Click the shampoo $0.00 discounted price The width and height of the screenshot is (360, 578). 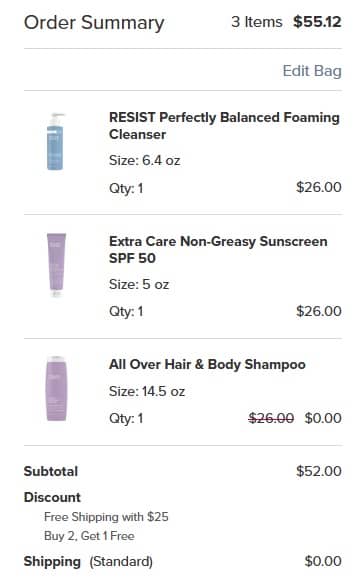(323, 418)
